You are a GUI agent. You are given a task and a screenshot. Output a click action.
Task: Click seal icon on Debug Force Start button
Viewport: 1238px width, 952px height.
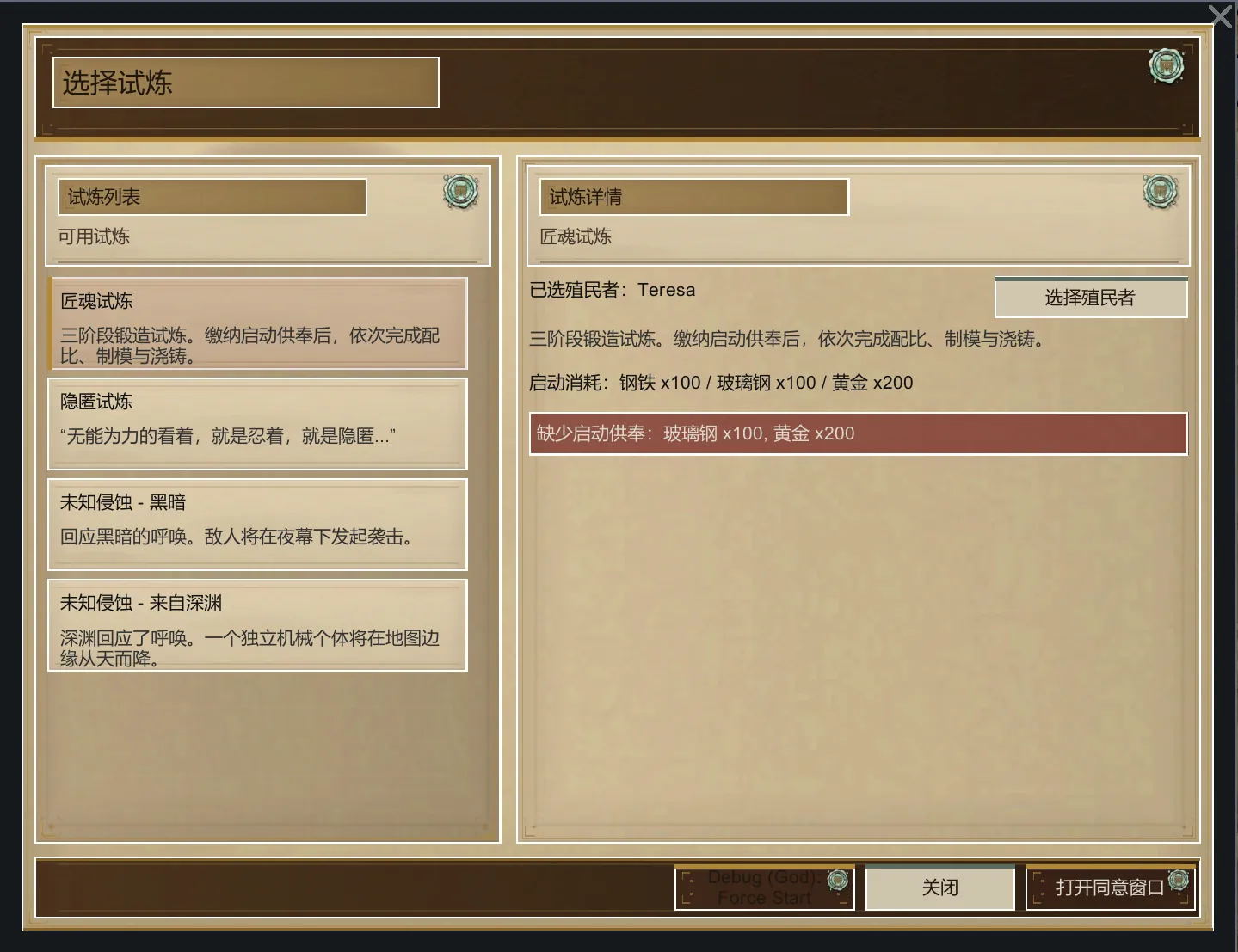(x=837, y=880)
